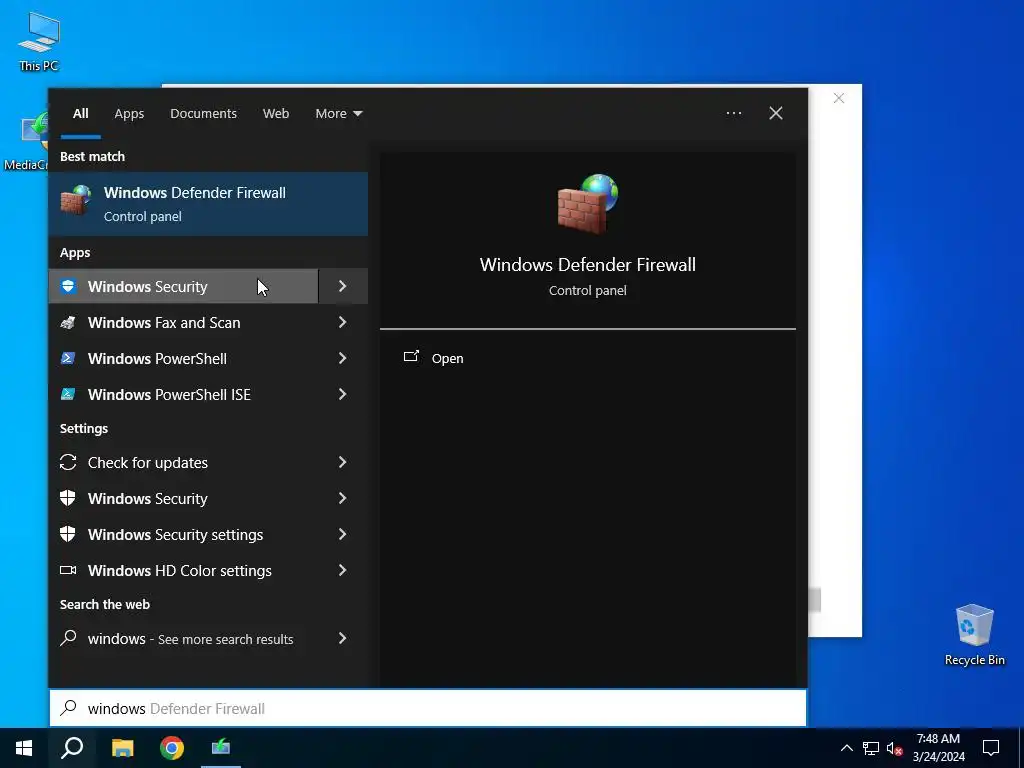Switch to the Apps search tab
The image size is (1024, 768).
click(129, 114)
